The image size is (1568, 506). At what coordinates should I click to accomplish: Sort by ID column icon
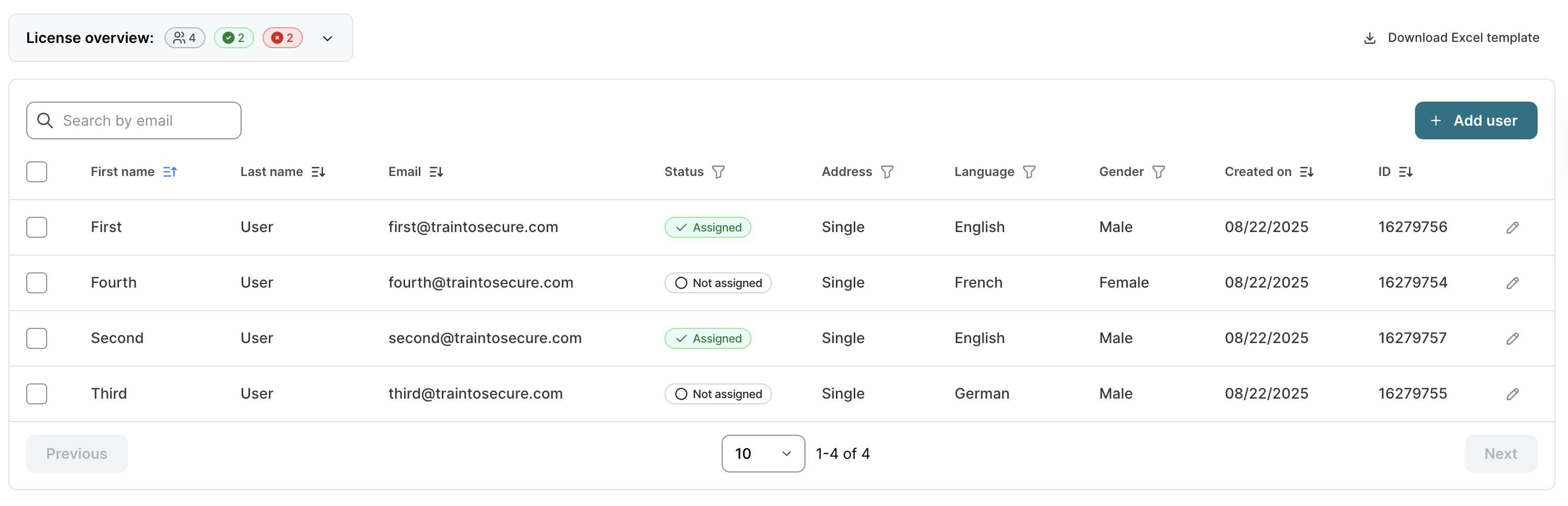[x=1406, y=172]
